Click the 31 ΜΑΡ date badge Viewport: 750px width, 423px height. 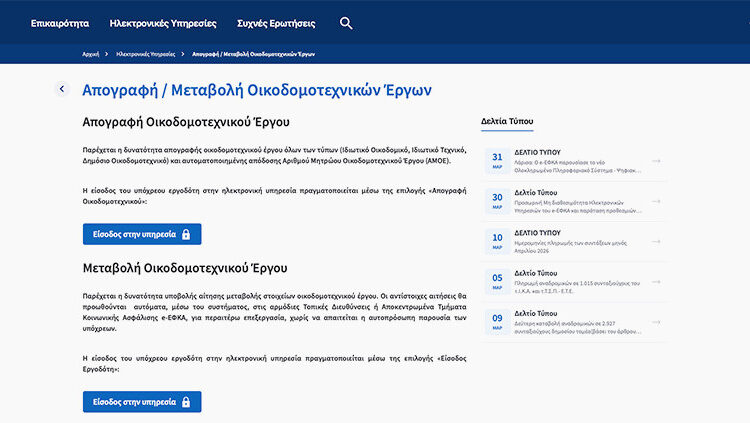(x=497, y=160)
